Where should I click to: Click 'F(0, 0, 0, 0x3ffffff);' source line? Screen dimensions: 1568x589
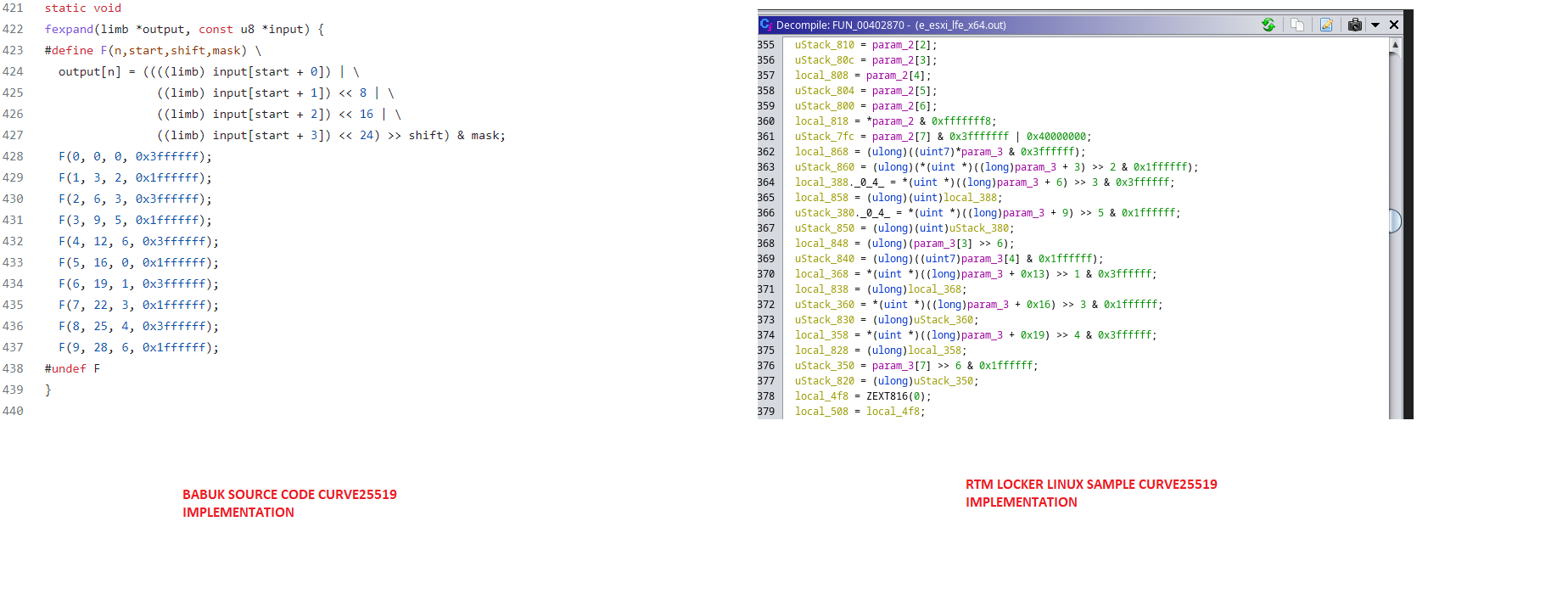coord(135,156)
